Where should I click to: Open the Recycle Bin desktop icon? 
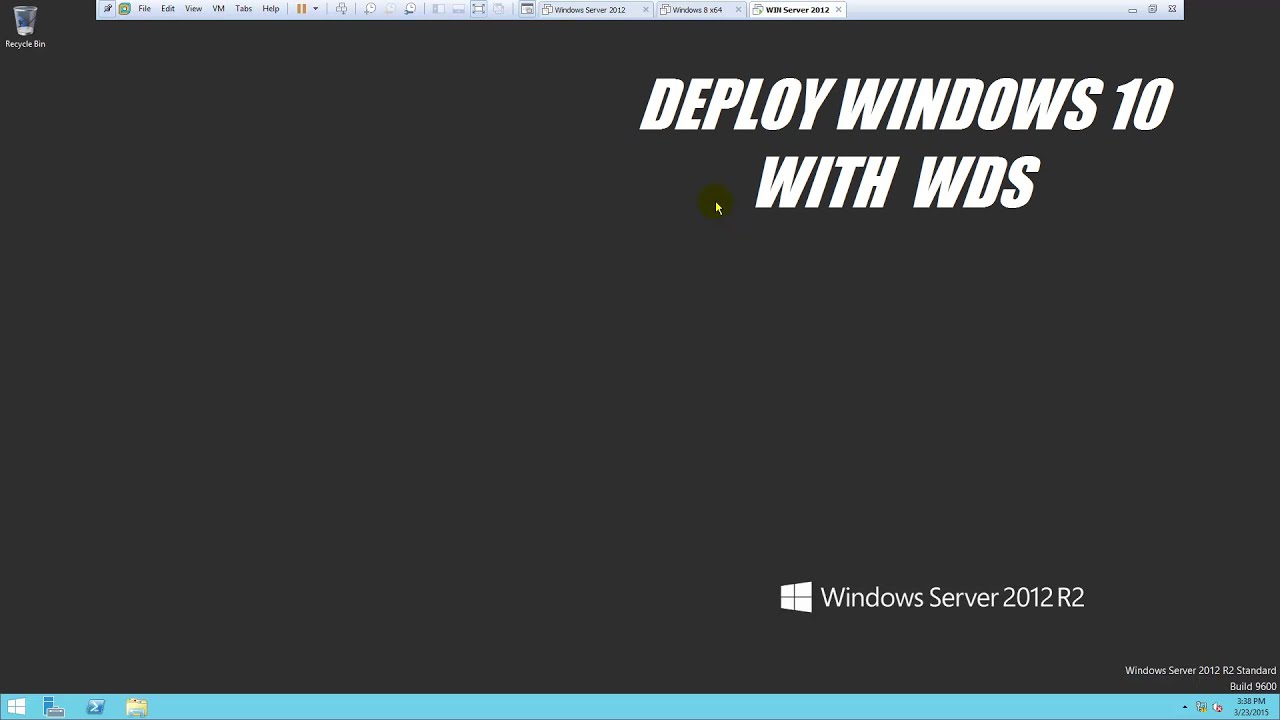[25, 27]
